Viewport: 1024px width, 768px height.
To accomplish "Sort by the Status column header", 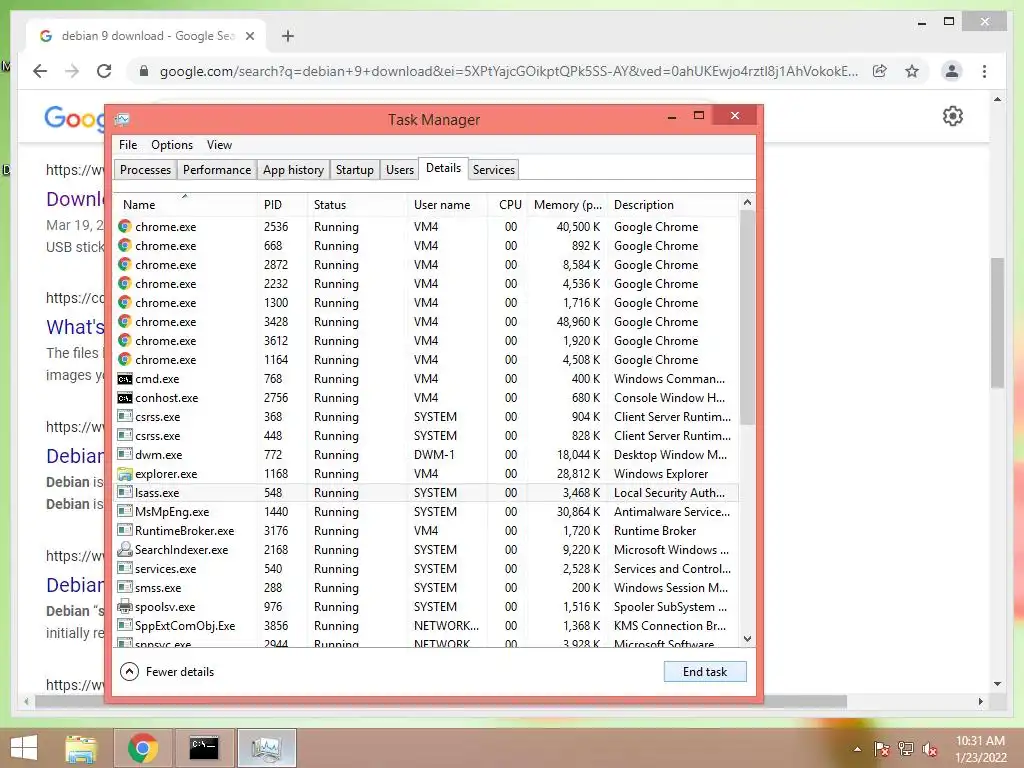I will (357, 204).
